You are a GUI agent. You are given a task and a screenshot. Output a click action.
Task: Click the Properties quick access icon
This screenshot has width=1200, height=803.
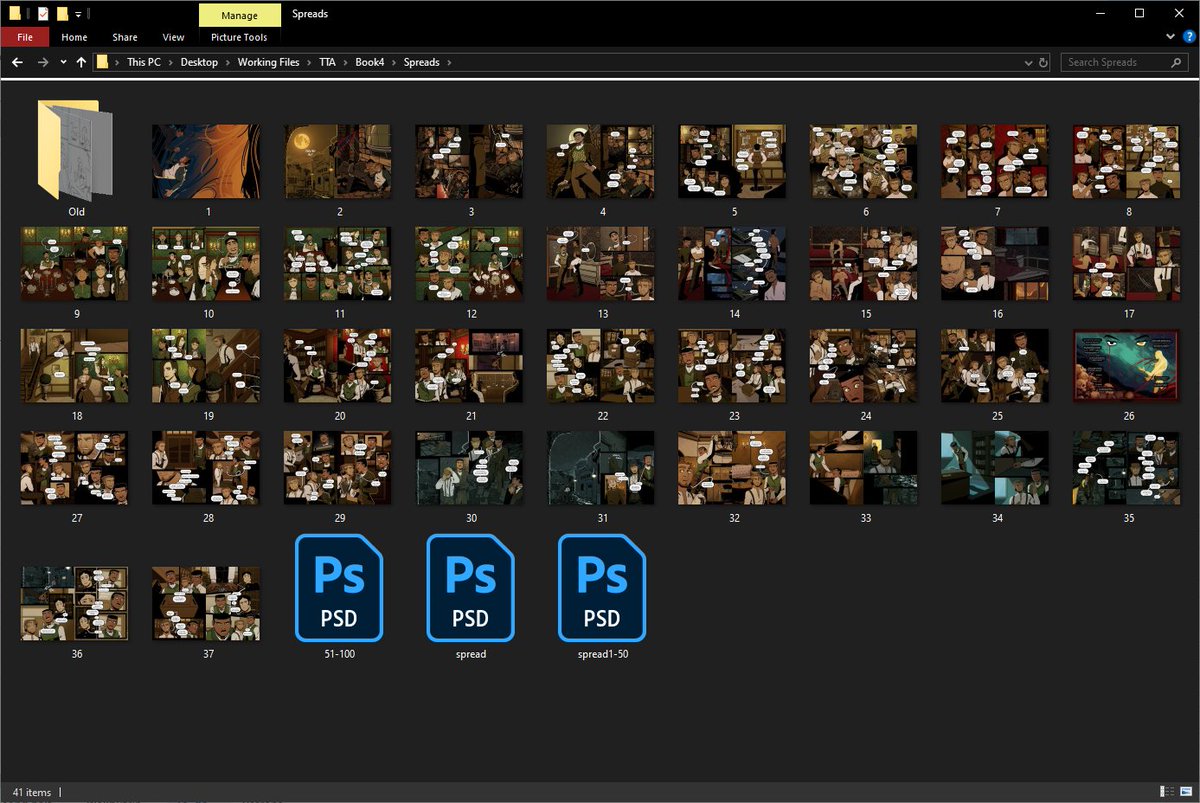[43, 13]
